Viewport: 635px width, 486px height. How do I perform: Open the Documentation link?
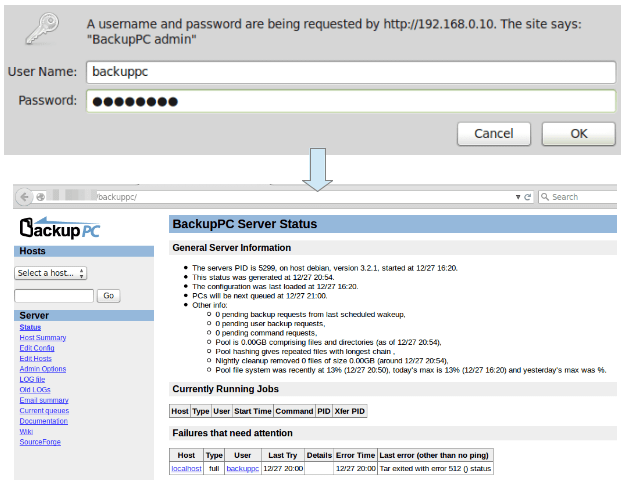(x=44, y=421)
